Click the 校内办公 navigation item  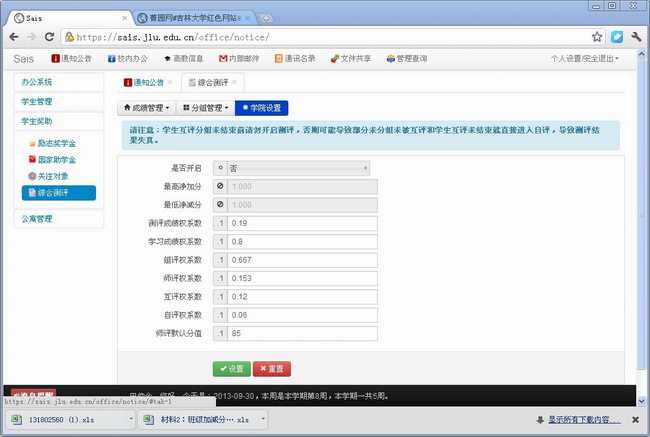pyautogui.click(x=126, y=59)
